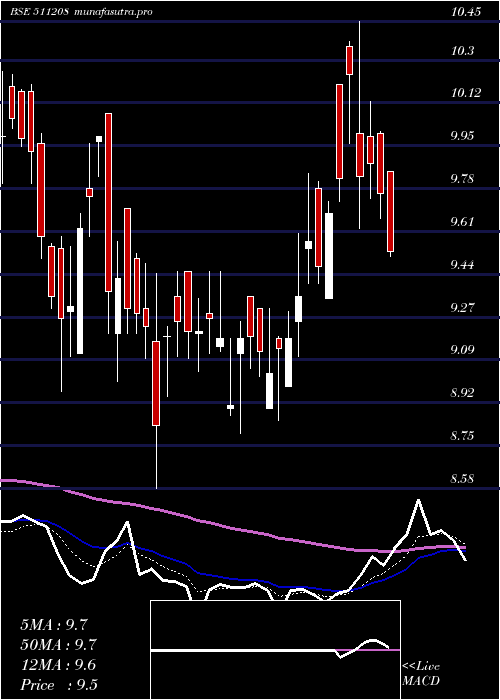Click the 10.12 price axis label
Screen dimensions: 500x700
coord(466,93)
